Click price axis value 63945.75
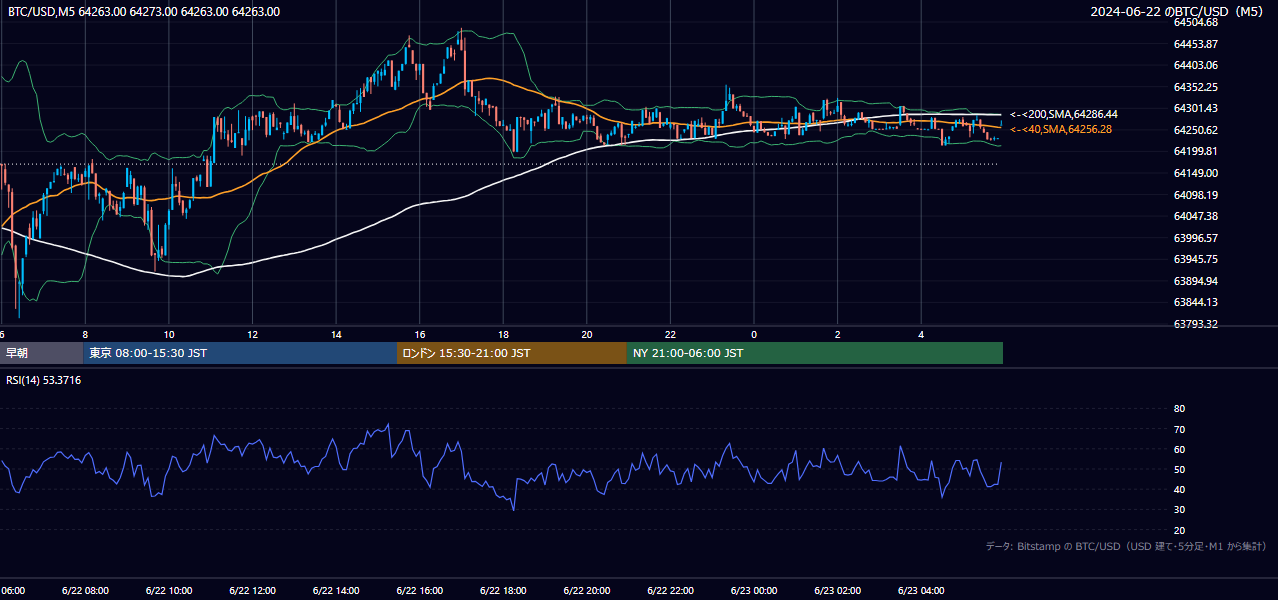Viewport: 1278px width, 600px height. click(x=1195, y=259)
